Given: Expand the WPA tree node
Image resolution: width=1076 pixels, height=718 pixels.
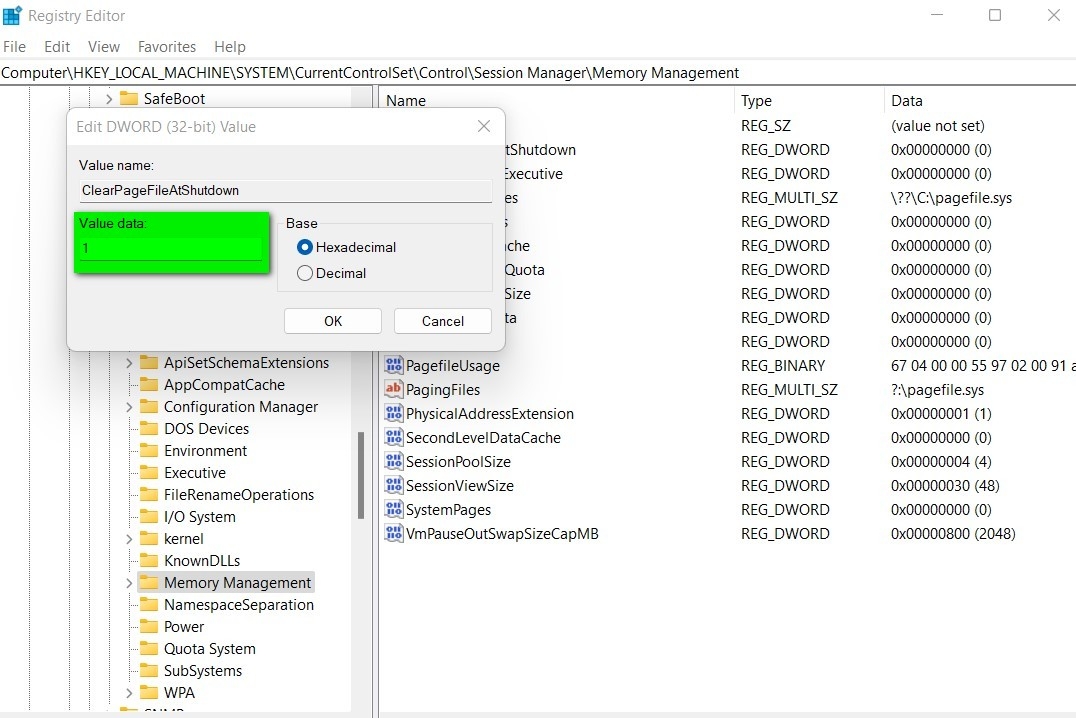Looking at the screenshot, I should tap(128, 692).
